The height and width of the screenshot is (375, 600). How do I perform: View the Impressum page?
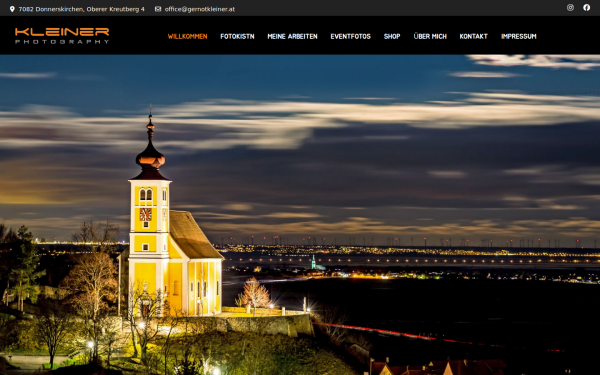[518, 36]
